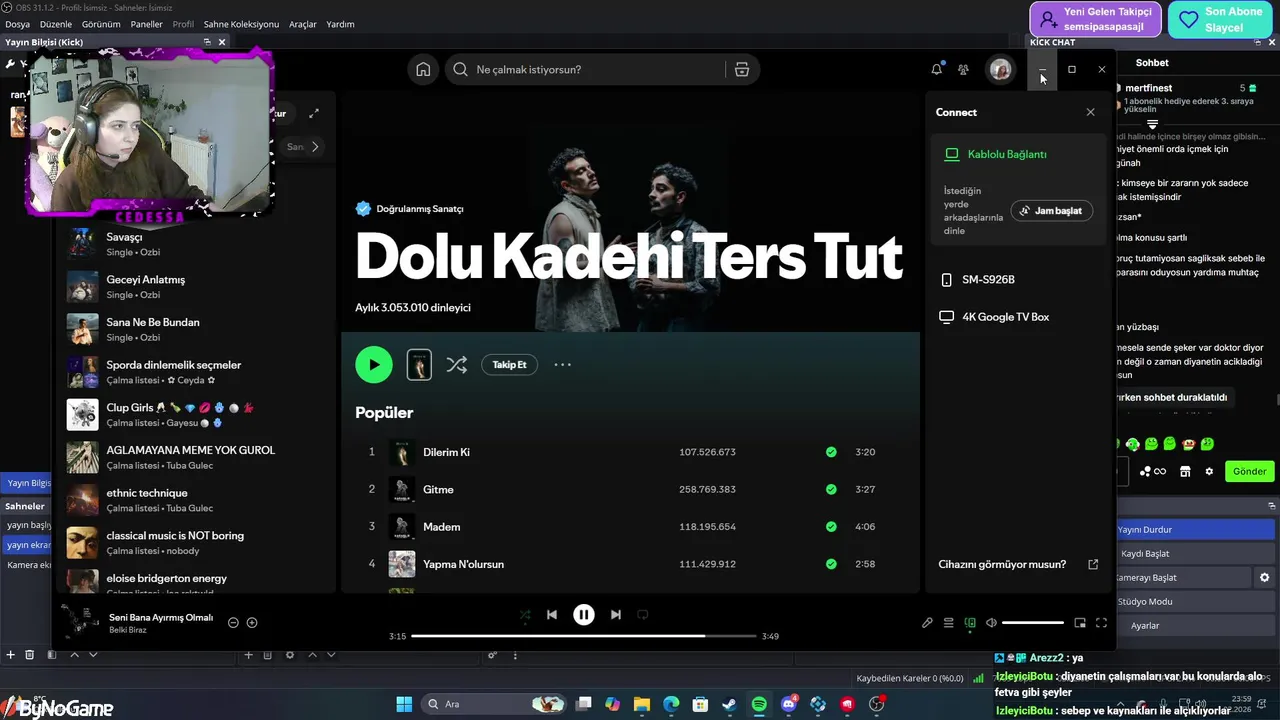Open File Explorer from taskbar
The height and width of the screenshot is (720, 1280).
pos(642,704)
